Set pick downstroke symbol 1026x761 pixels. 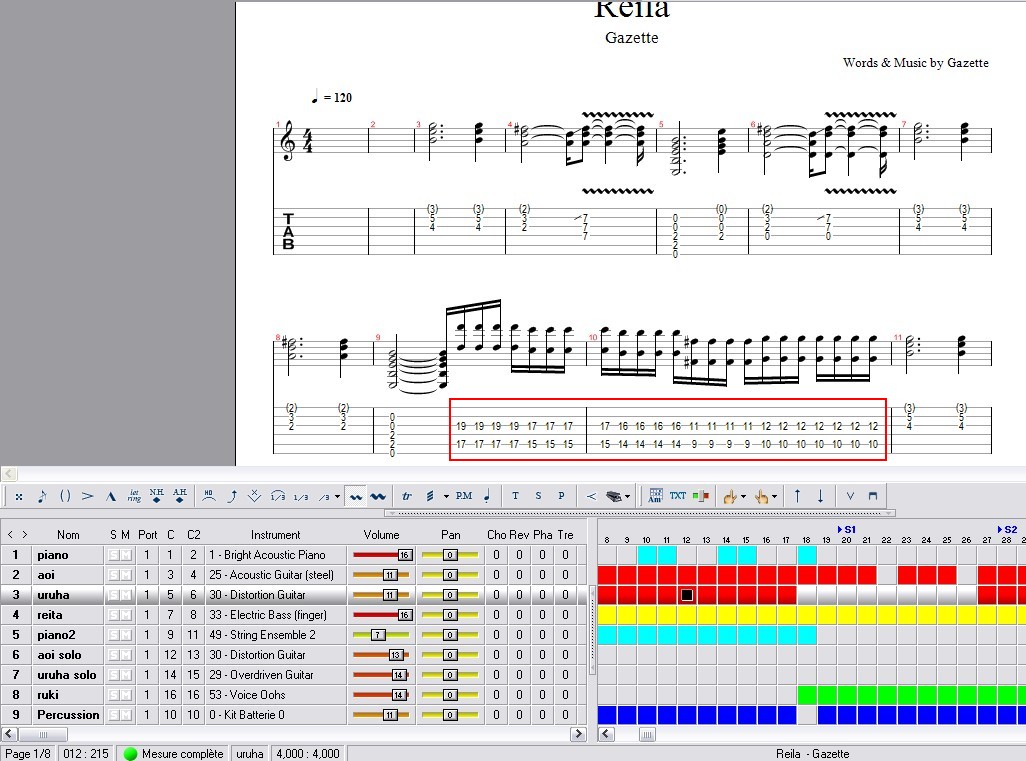[872, 496]
